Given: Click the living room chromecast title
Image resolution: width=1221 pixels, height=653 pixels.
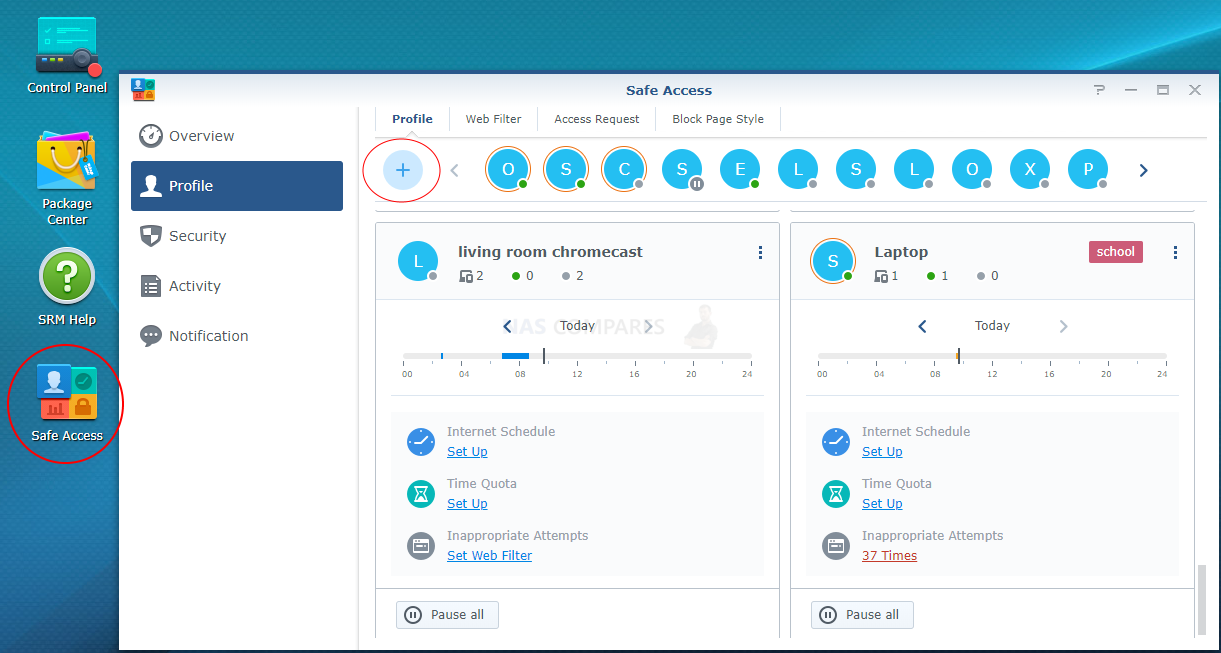Looking at the screenshot, I should point(550,252).
